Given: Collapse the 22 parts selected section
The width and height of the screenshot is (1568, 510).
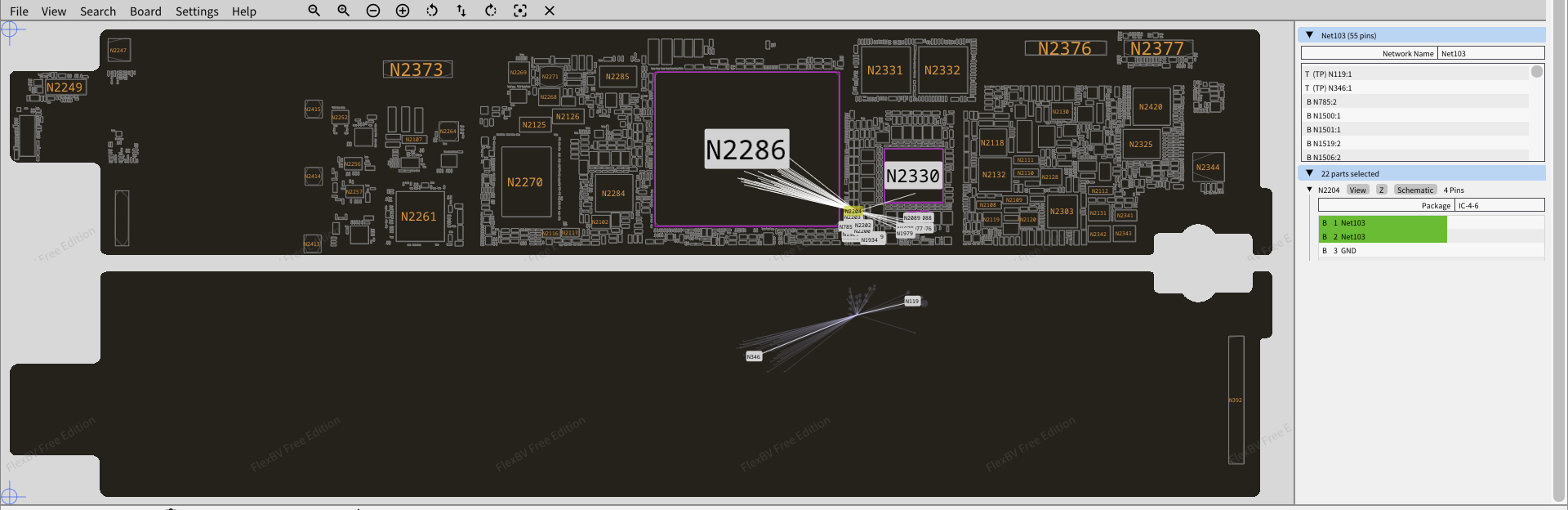Looking at the screenshot, I should point(1310,173).
